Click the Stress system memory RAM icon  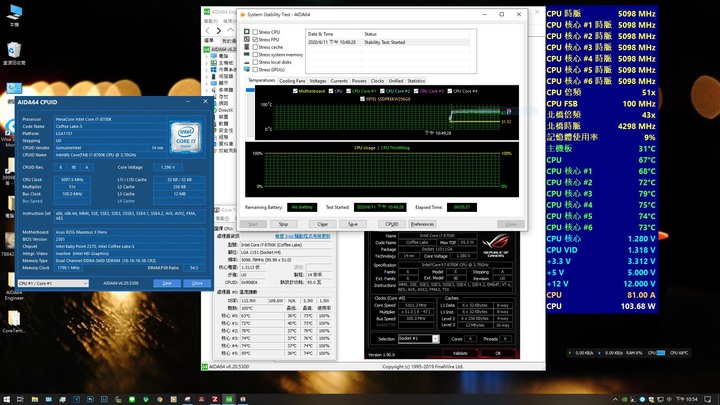(247, 54)
